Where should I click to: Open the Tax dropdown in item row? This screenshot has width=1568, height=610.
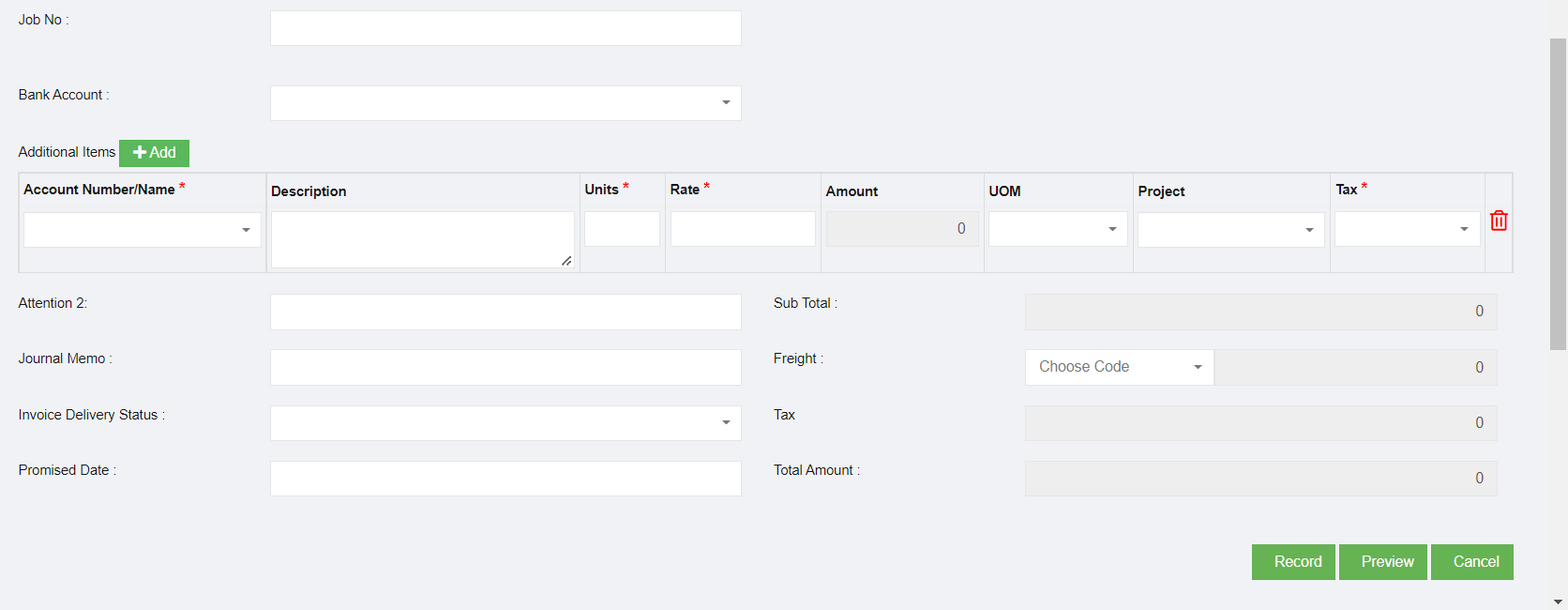coord(1406,230)
